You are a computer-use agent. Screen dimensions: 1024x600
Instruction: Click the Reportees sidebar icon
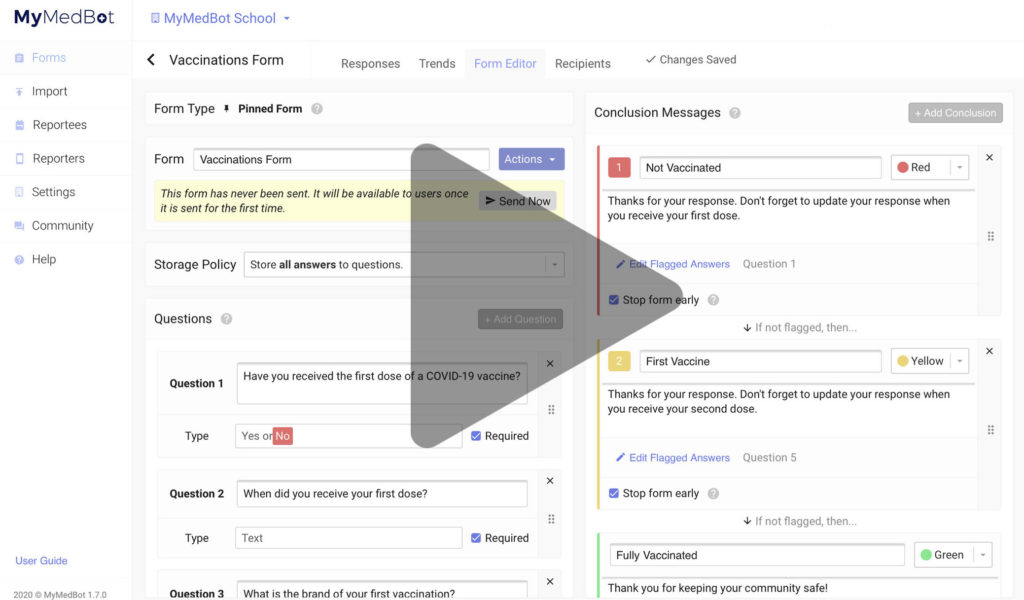(20, 125)
